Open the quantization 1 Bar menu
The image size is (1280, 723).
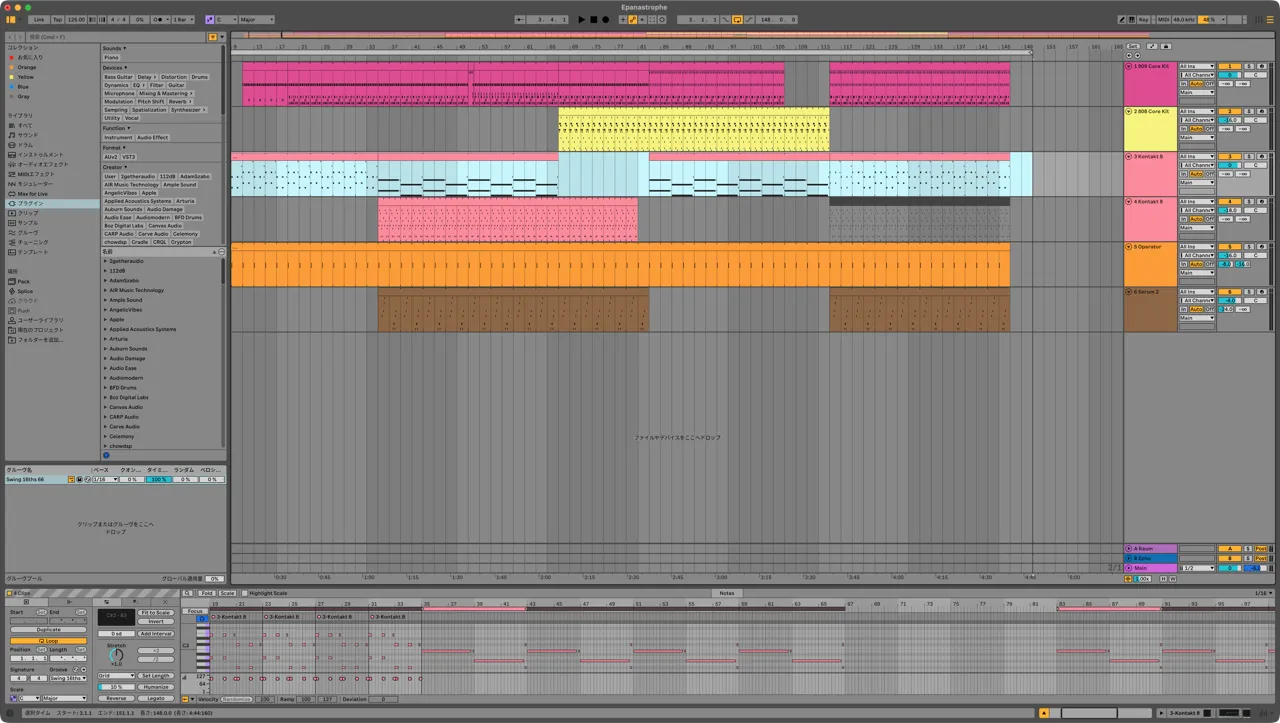pyautogui.click(x=183, y=19)
